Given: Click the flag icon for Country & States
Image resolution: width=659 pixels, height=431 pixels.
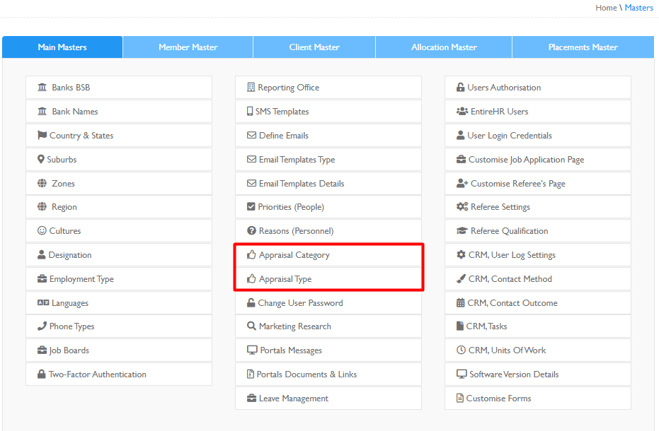Looking at the screenshot, I should [x=42, y=135].
